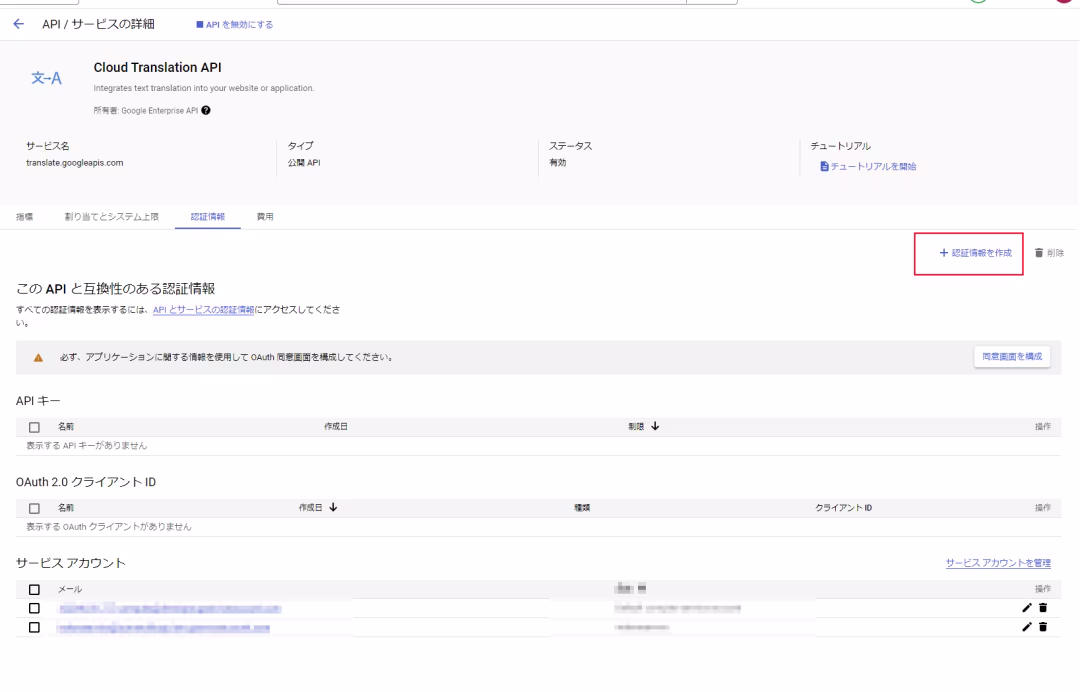The image size is (1080, 692).
Task: Delete the first service account with trash icon
Action: click(1043, 608)
